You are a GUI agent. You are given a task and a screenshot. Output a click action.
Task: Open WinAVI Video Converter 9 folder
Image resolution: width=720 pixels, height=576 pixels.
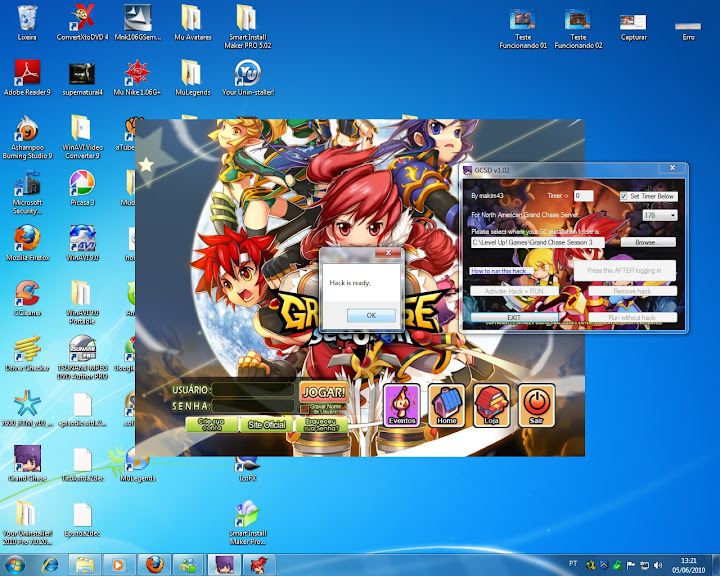(82, 137)
